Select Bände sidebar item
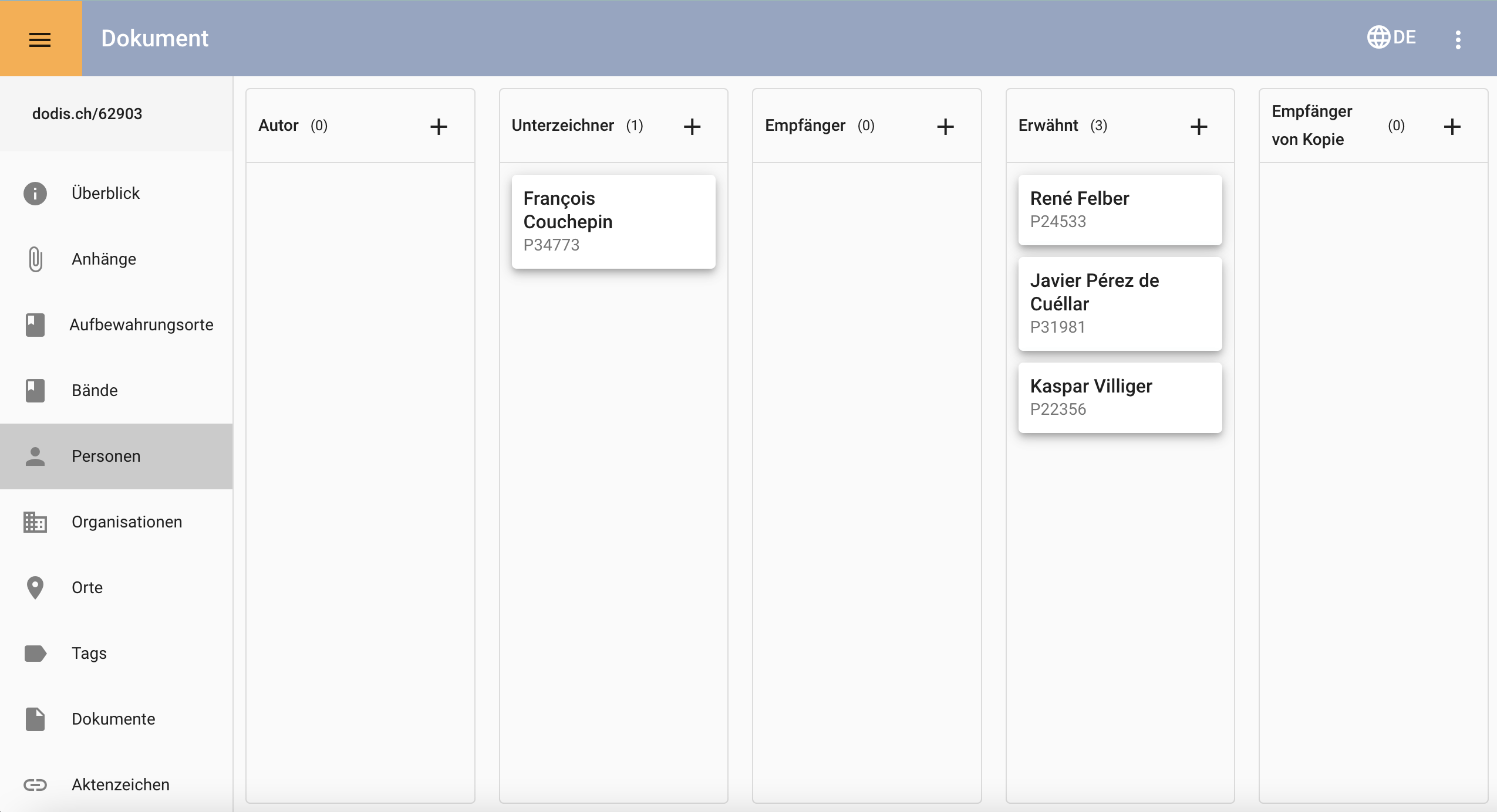This screenshot has height=812, width=1497. (95, 391)
